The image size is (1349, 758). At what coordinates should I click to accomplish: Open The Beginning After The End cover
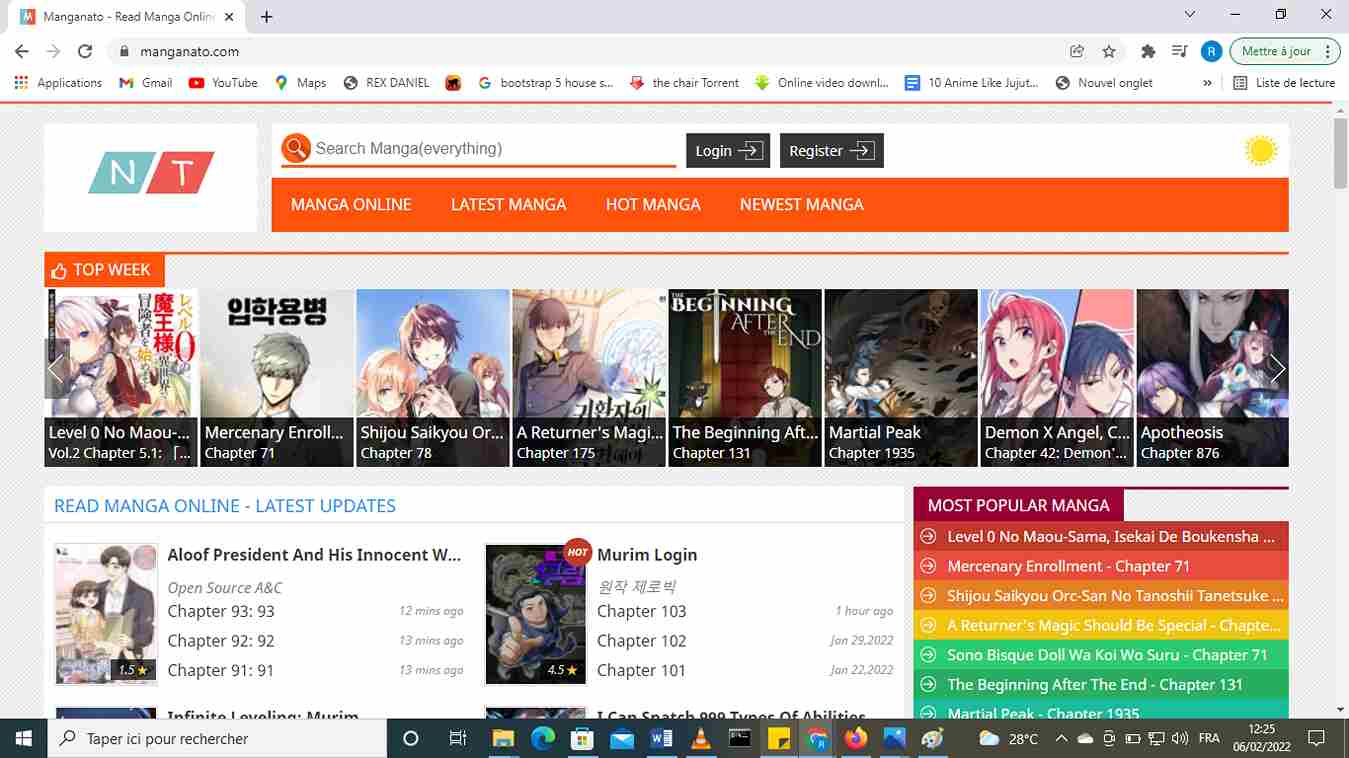[x=745, y=378]
